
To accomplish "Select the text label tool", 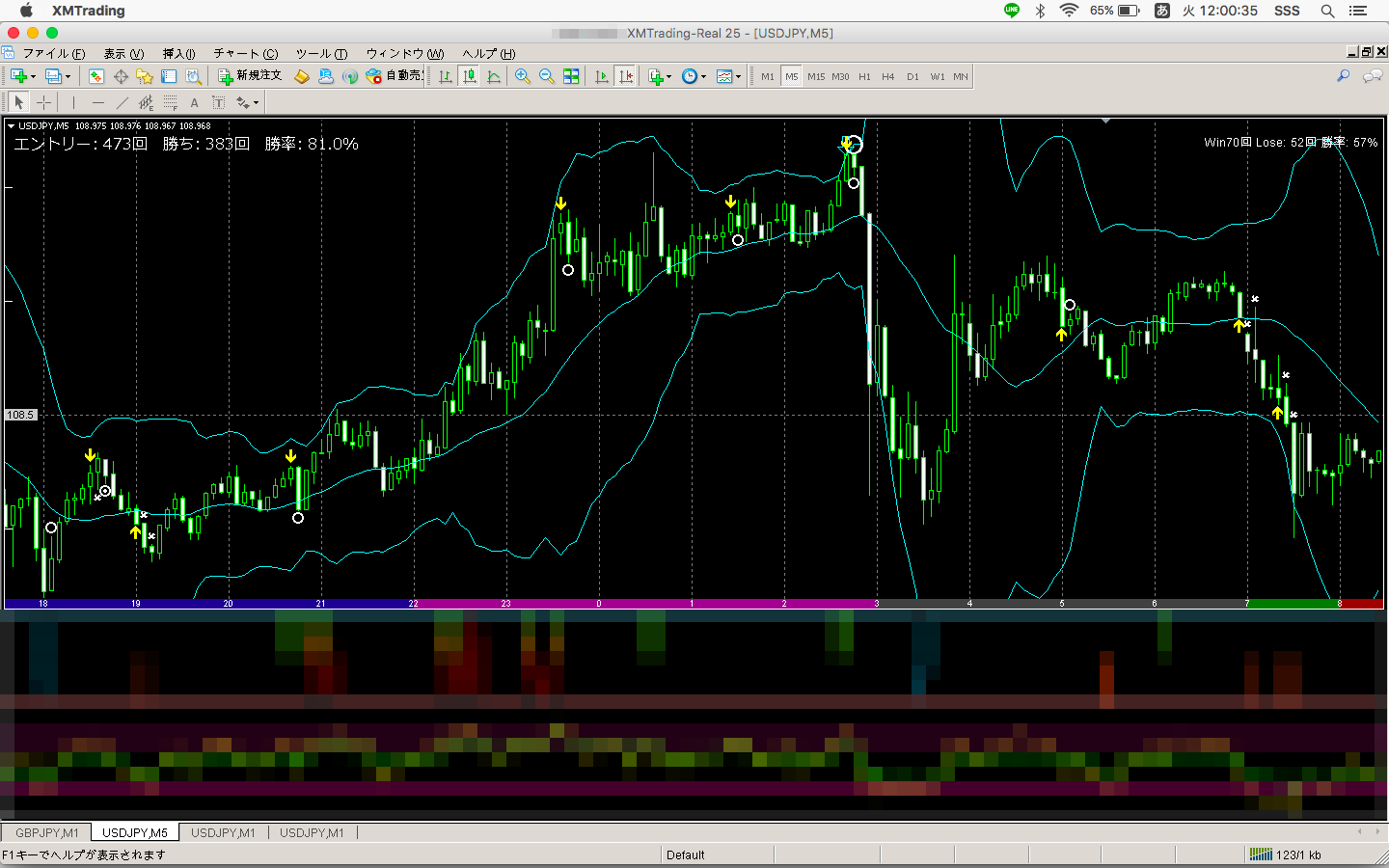I will [x=218, y=102].
